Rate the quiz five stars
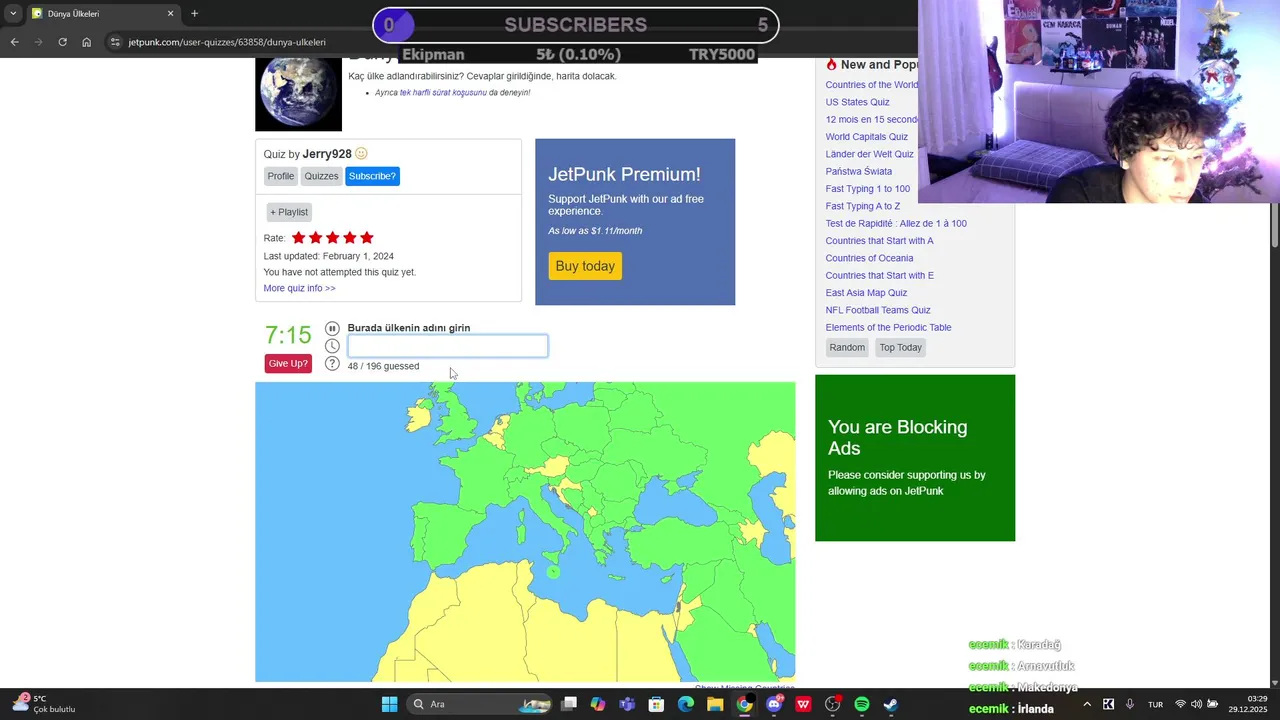1280x720 pixels. [366, 238]
